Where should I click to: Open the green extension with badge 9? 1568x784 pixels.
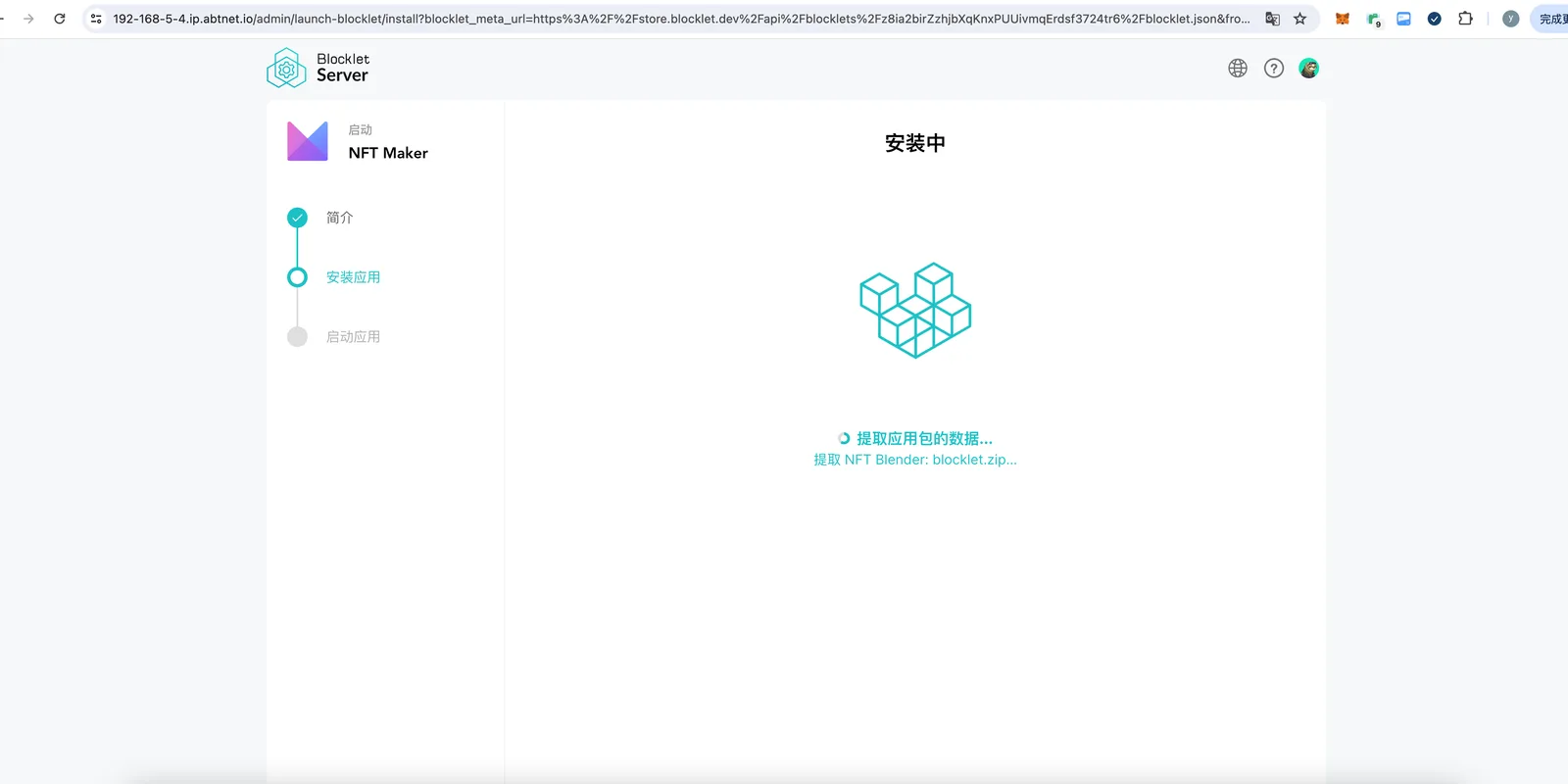pyautogui.click(x=1374, y=20)
